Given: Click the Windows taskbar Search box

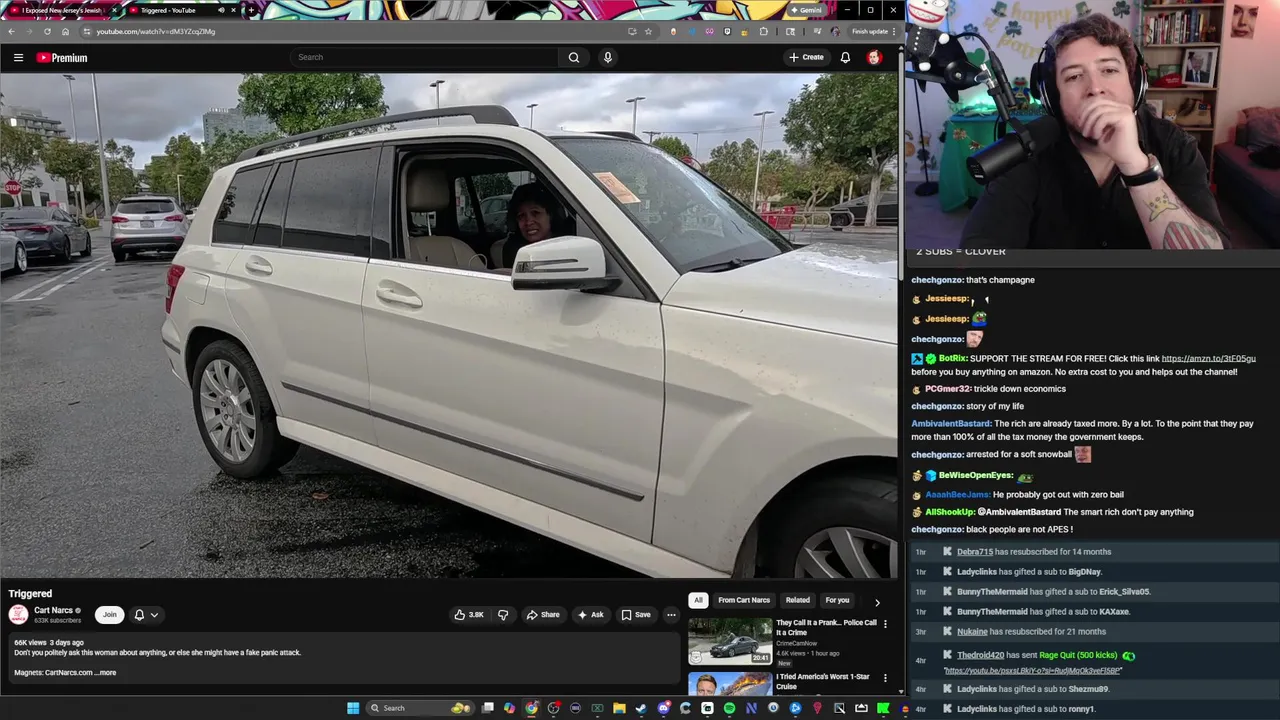Looking at the screenshot, I should click(419, 708).
